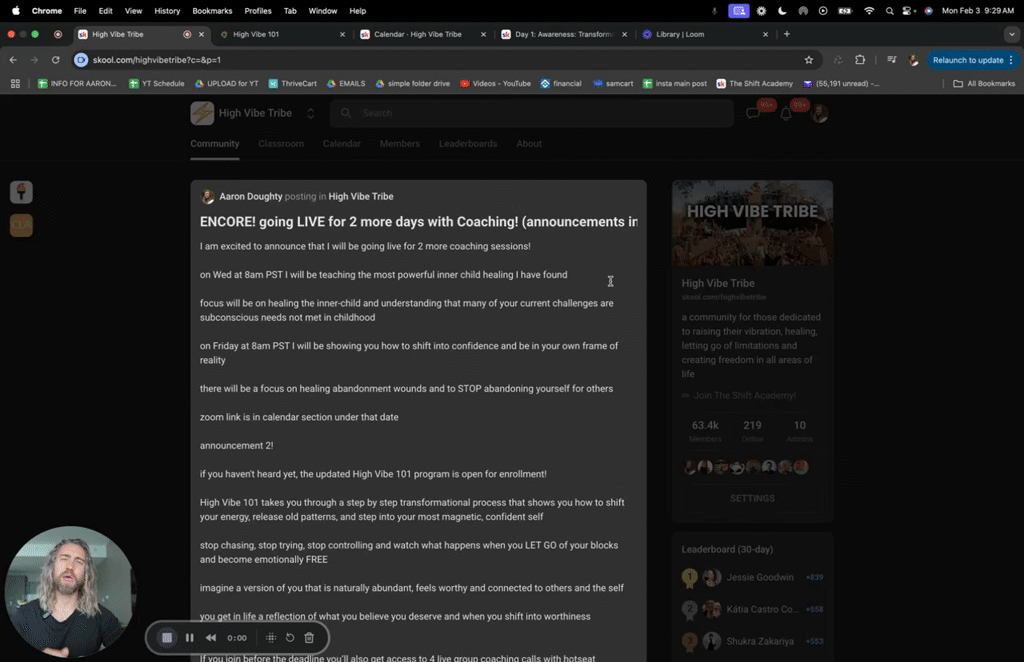Open the Leaderboards tab

pos(468,144)
